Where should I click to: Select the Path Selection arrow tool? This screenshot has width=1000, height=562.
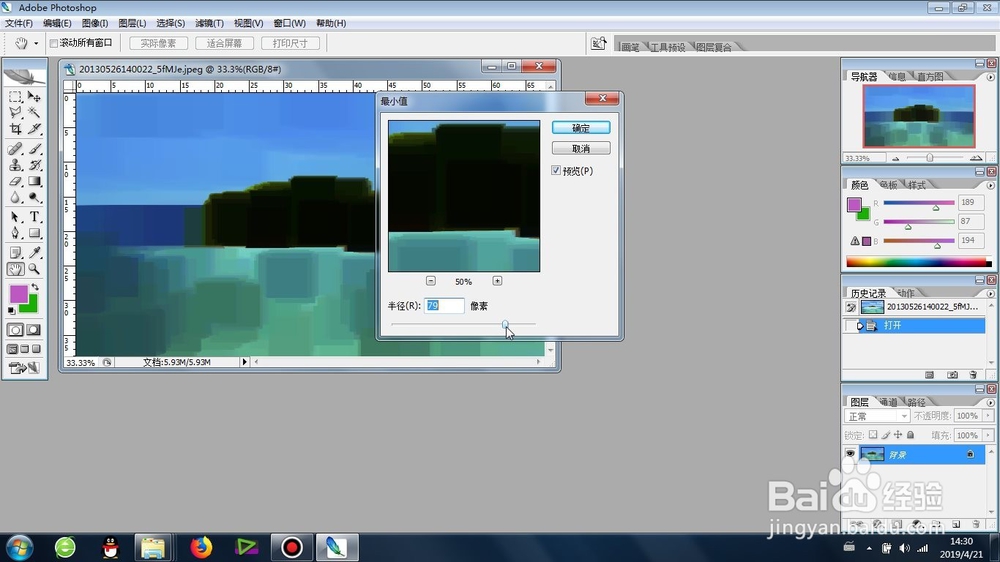tap(15, 218)
